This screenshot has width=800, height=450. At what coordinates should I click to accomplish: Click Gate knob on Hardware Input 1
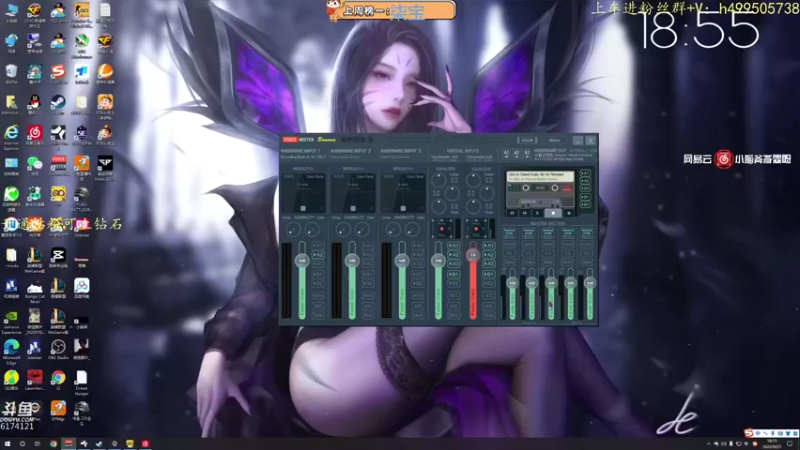coord(312,230)
